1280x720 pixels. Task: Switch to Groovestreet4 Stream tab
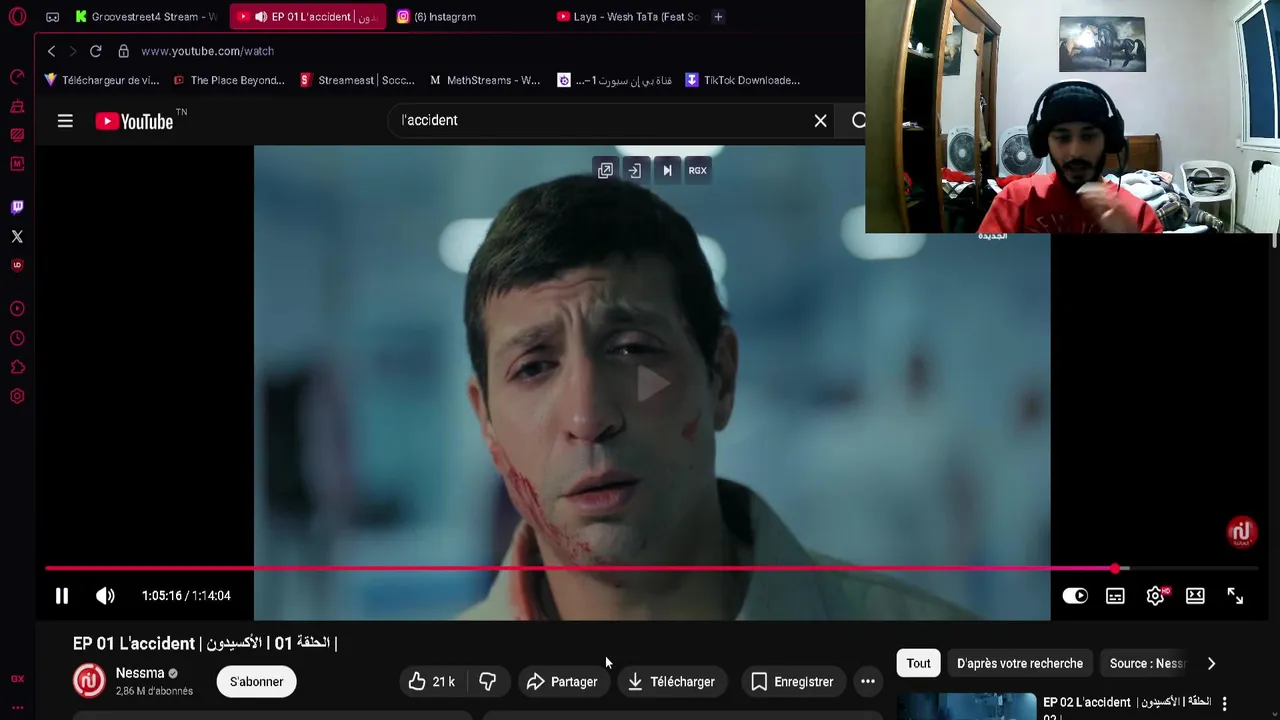coord(146,17)
